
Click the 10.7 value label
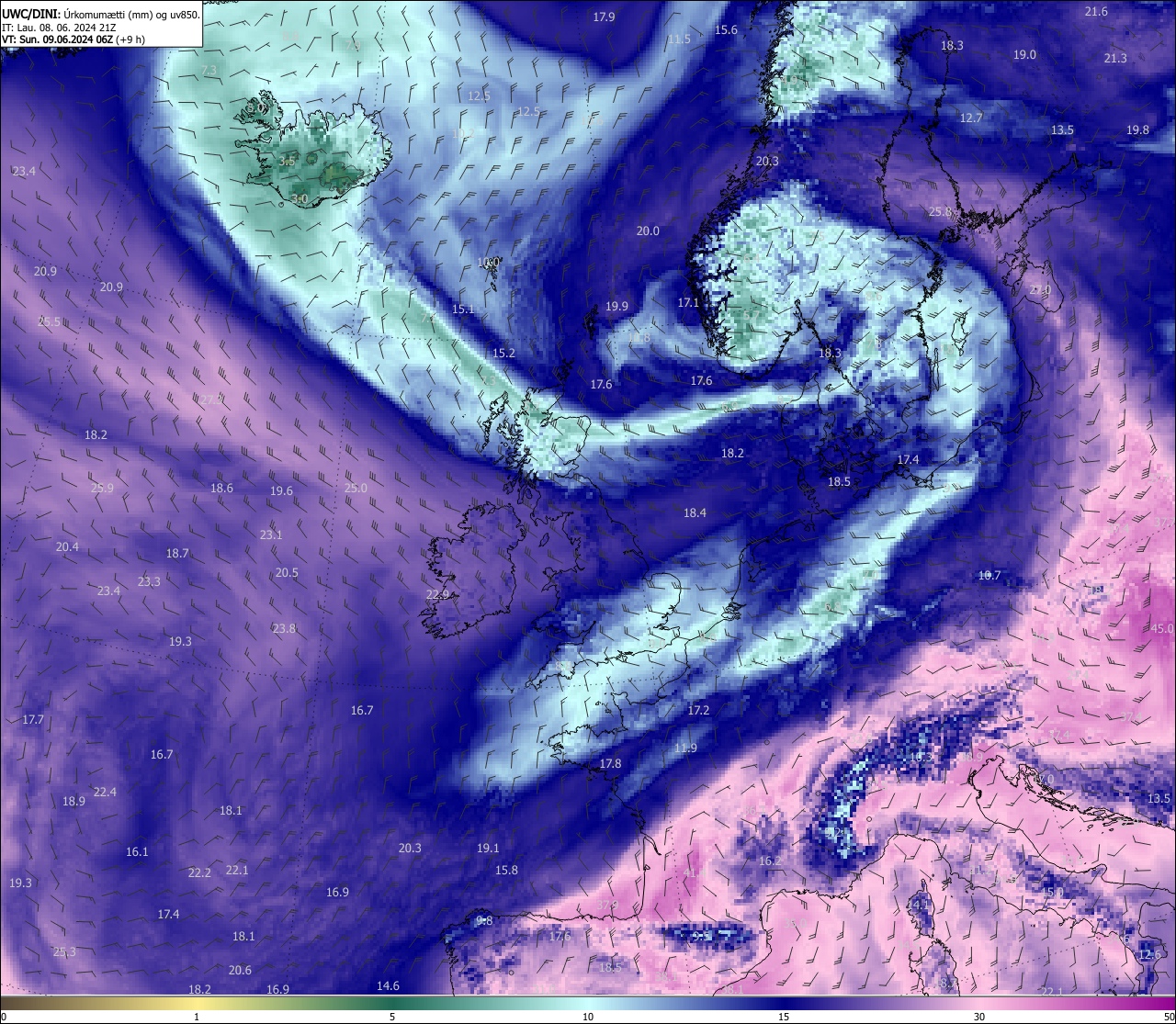click(x=989, y=576)
